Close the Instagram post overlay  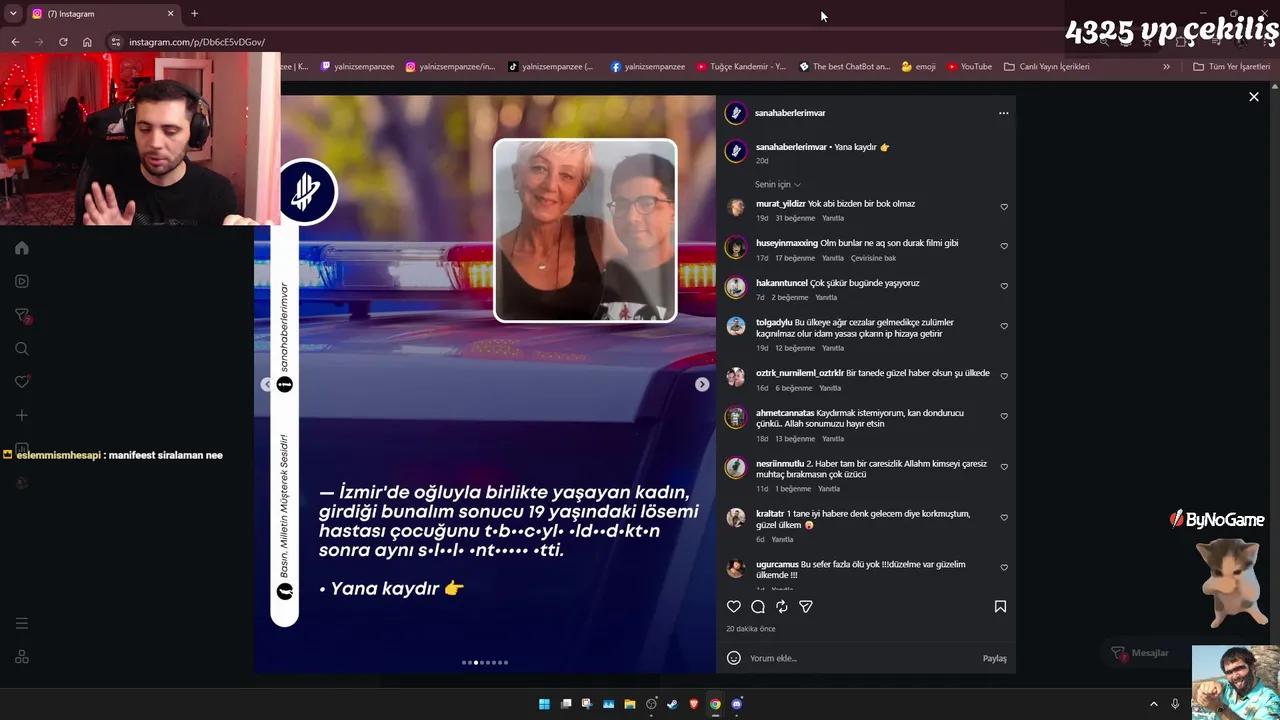tap(1253, 97)
